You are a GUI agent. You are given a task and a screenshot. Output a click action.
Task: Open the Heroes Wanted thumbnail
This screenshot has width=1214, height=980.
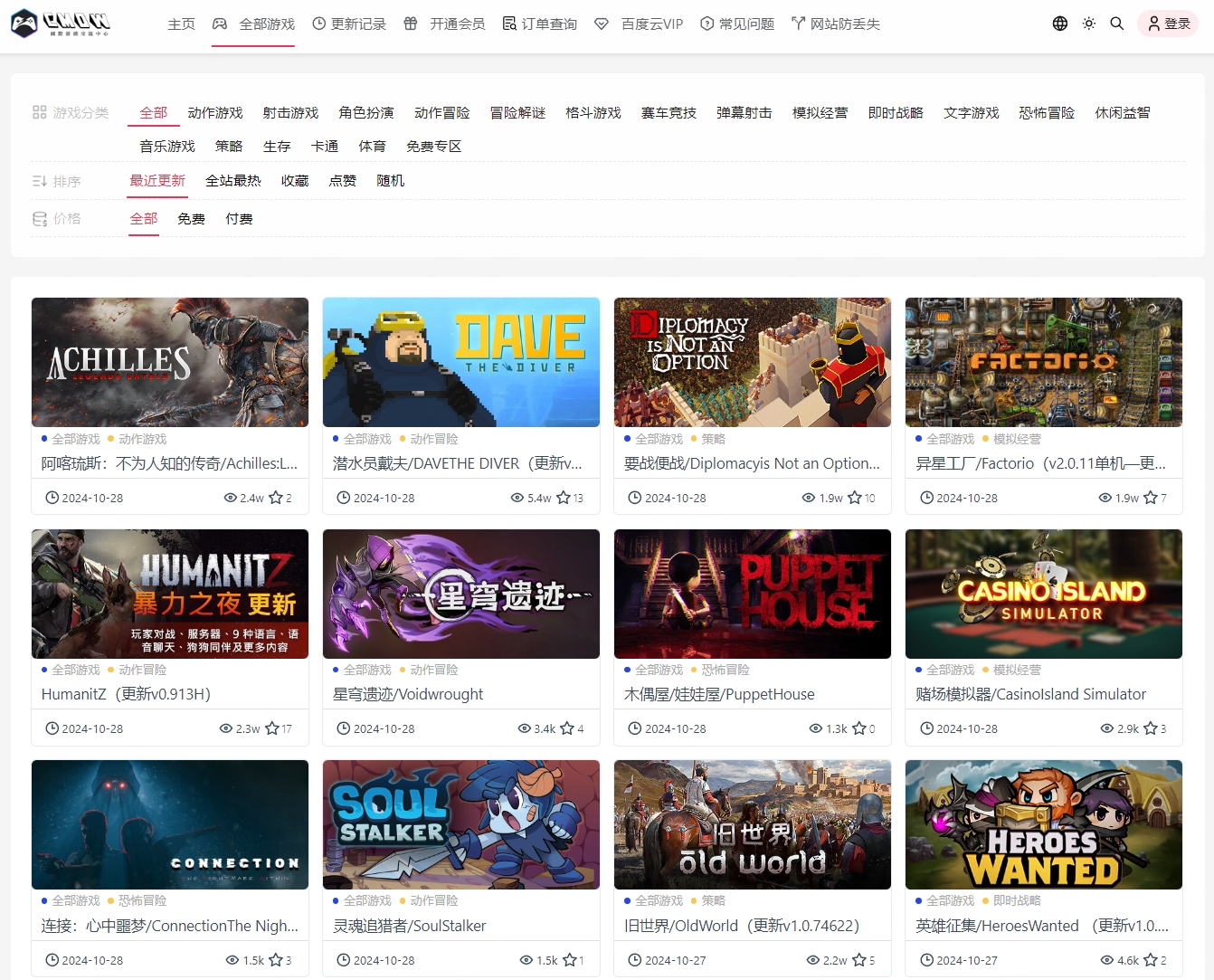[x=1044, y=824]
